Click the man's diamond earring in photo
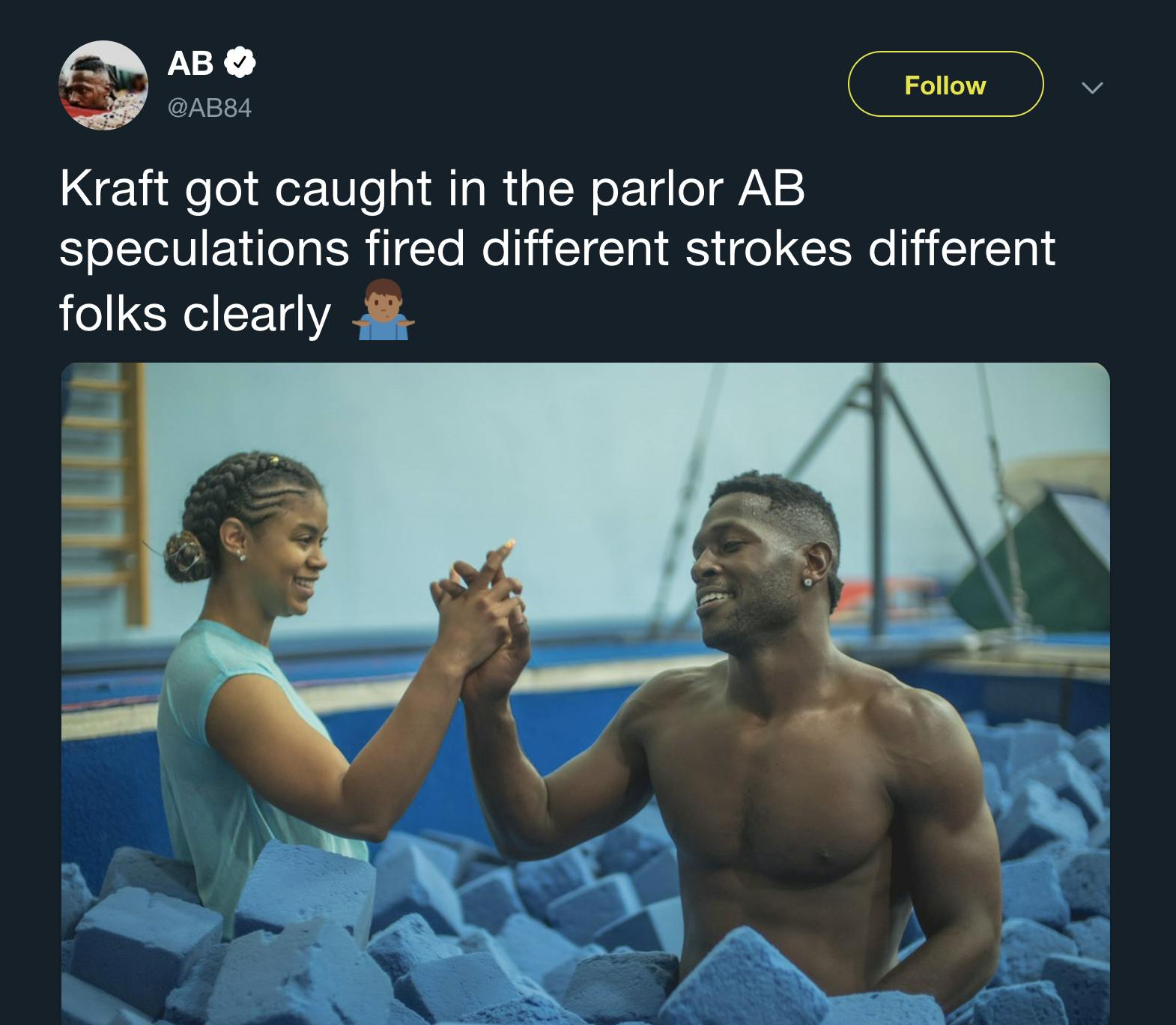This screenshot has height=1025, width=1176. point(810,582)
